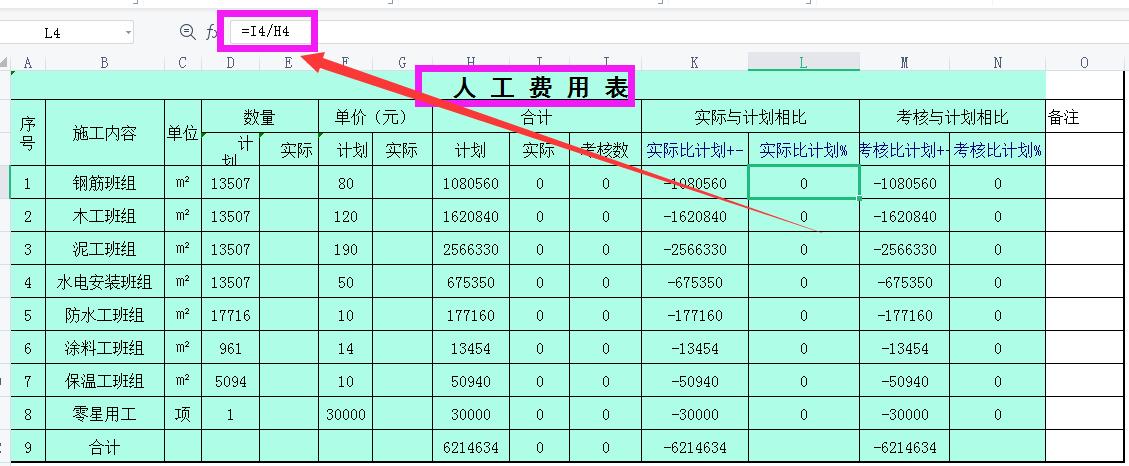1129x466 pixels.
Task: Click the 实际与计划相比 header cell
Action: (x=750, y=117)
